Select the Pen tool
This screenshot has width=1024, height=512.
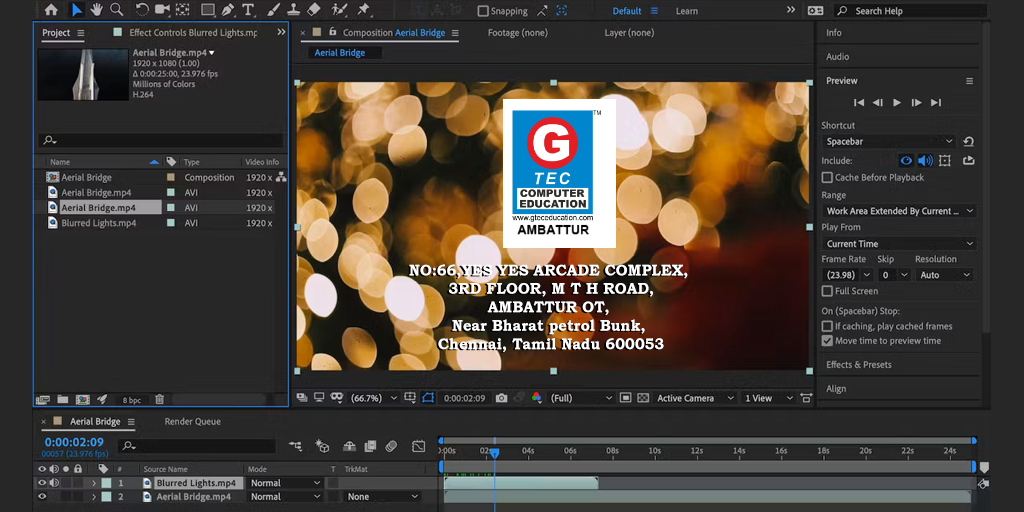[x=228, y=10]
